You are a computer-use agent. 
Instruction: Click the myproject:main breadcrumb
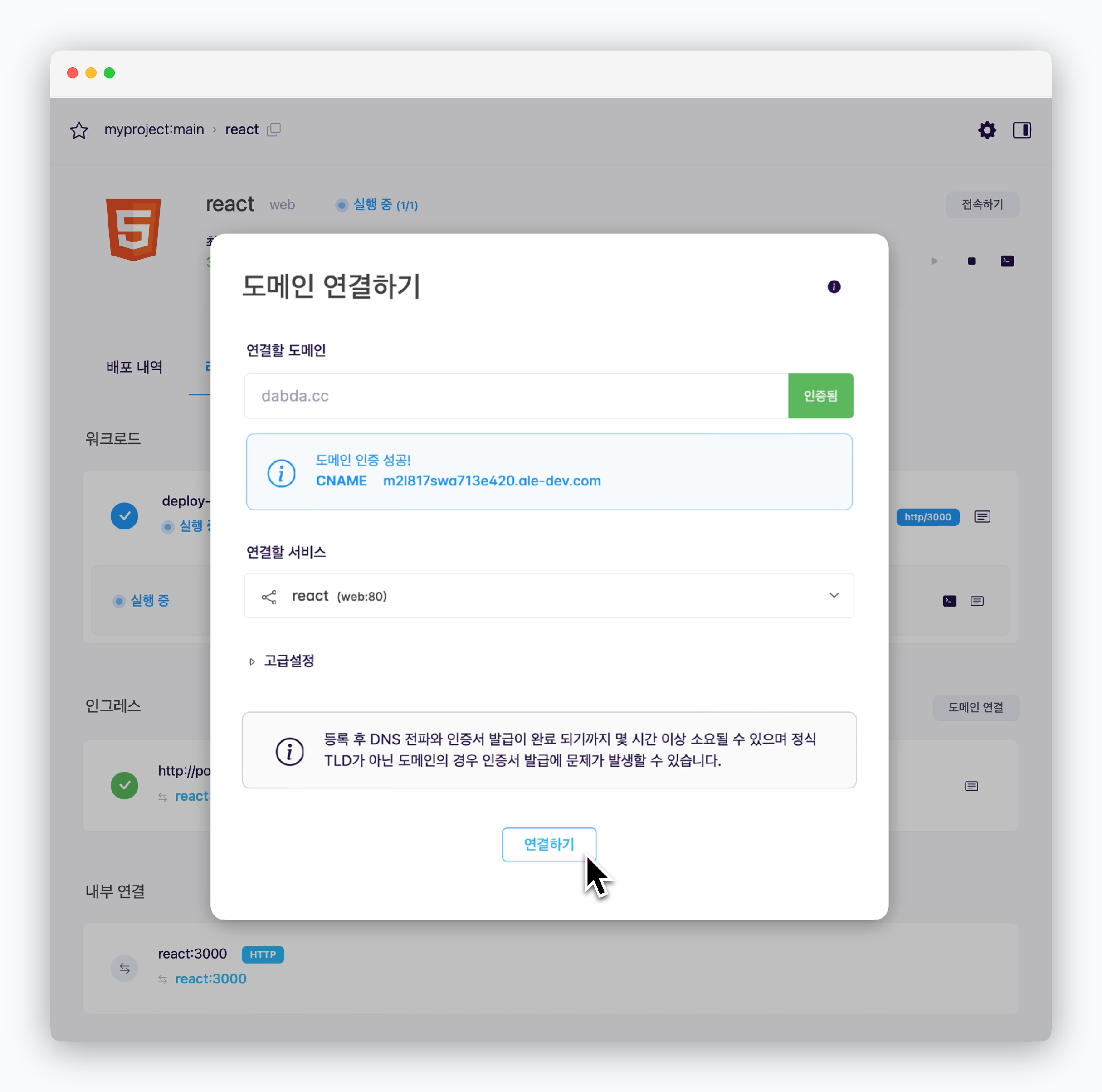pyautogui.click(x=154, y=129)
